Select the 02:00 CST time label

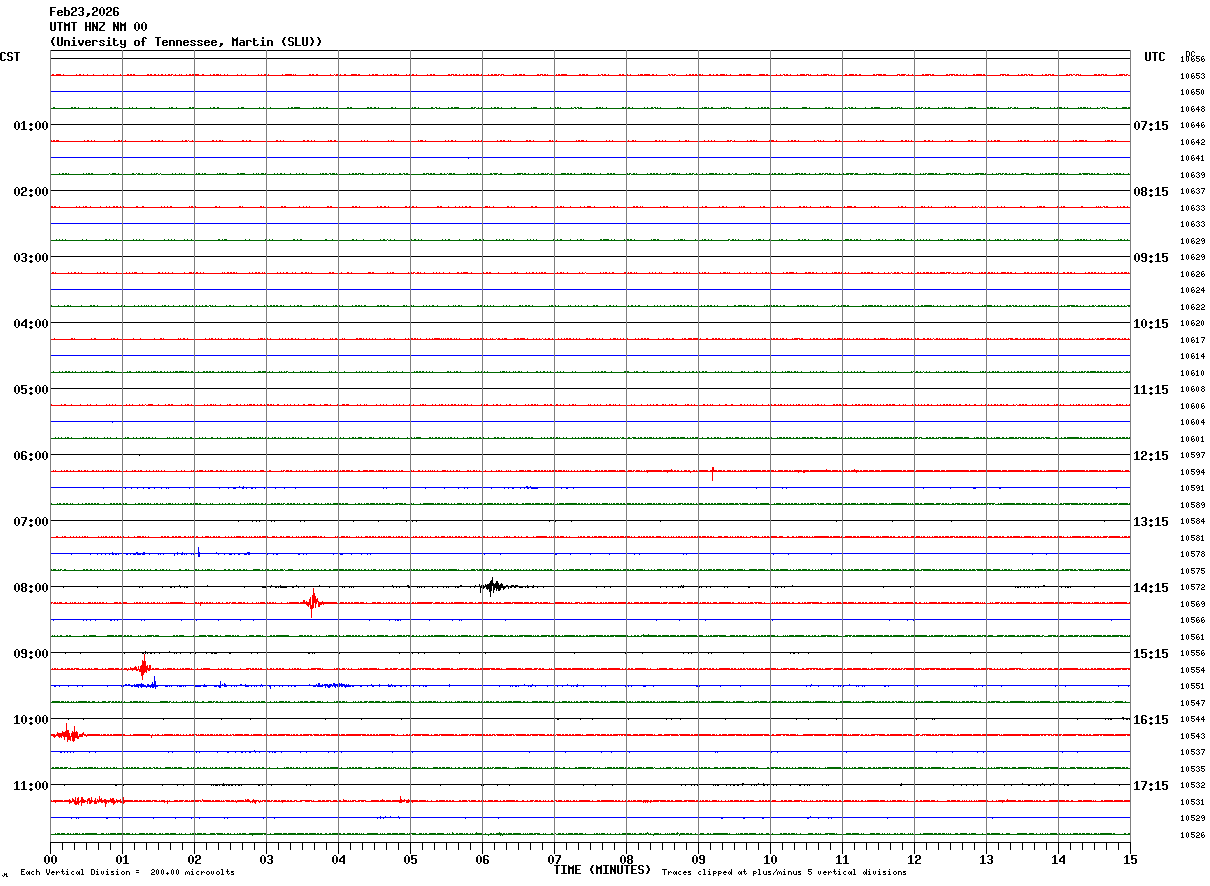coord(30,192)
